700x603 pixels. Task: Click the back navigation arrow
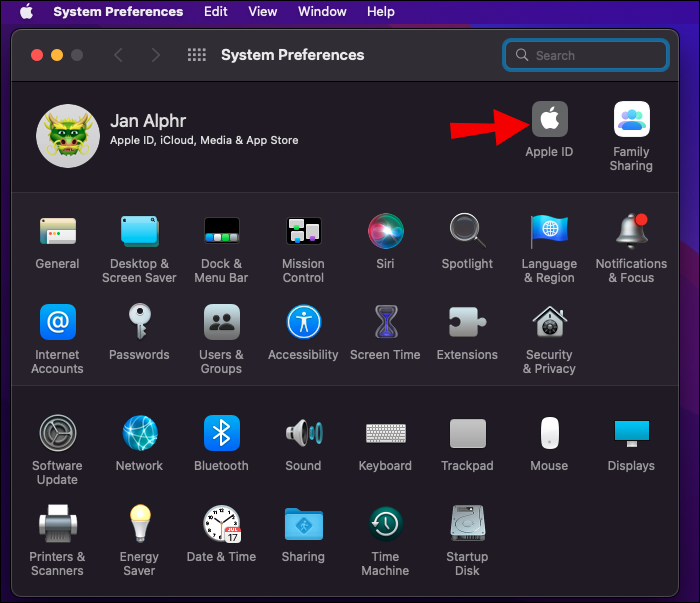pos(118,55)
